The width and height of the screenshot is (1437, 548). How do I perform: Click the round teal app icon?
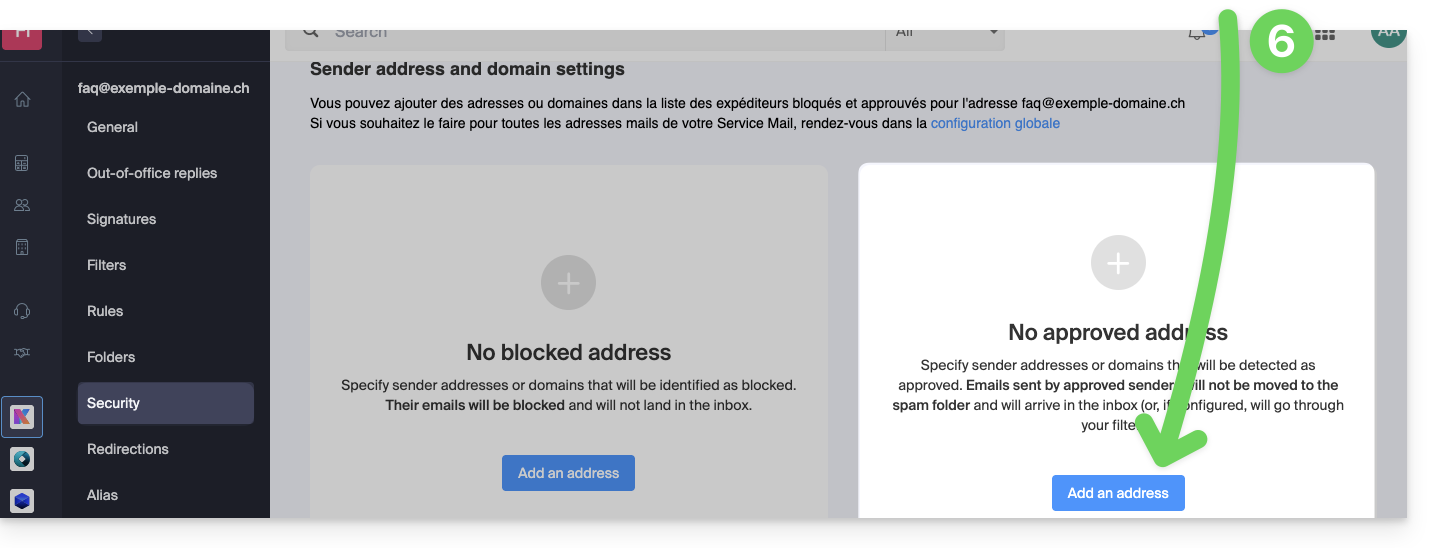pos(22,459)
